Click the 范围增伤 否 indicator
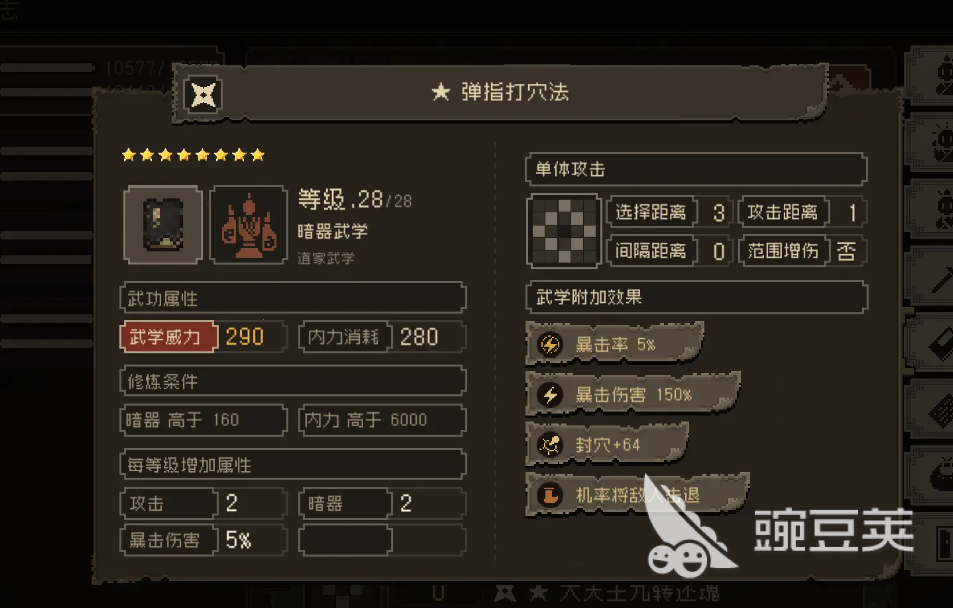Image resolution: width=953 pixels, height=608 pixels. (802, 250)
